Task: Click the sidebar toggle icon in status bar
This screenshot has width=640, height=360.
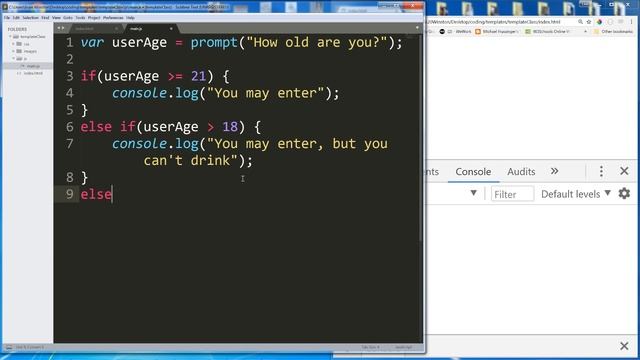Action: coord(9,347)
